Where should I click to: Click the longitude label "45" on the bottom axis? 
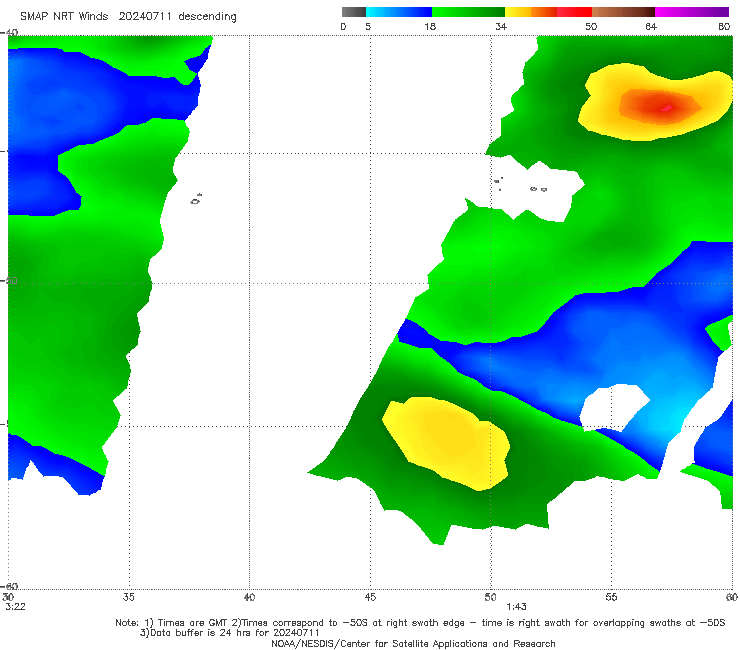(x=370, y=597)
